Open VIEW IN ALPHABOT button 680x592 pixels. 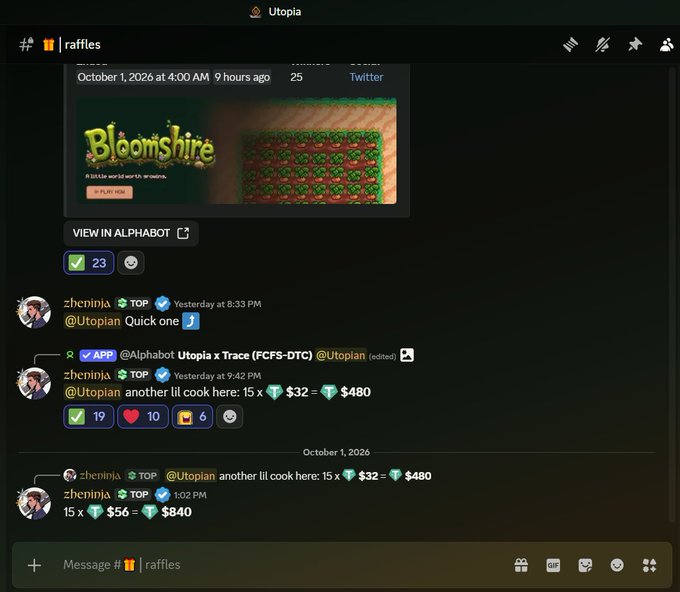pyautogui.click(x=131, y=233)
